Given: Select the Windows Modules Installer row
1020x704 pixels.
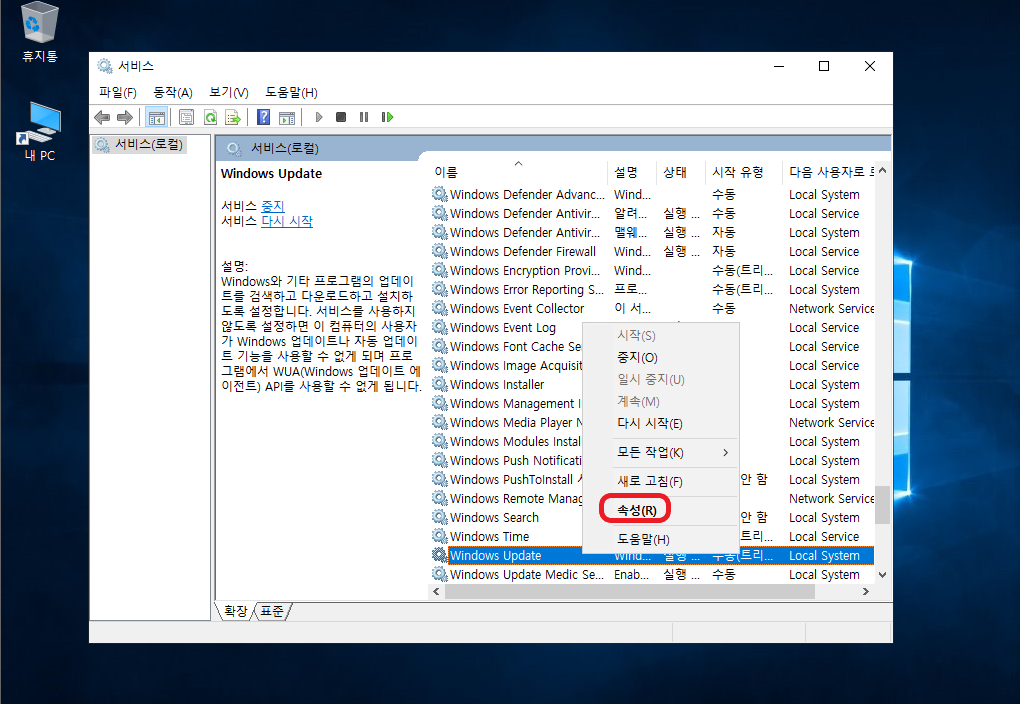Looking at the screenshot, I should pos(506,441).
